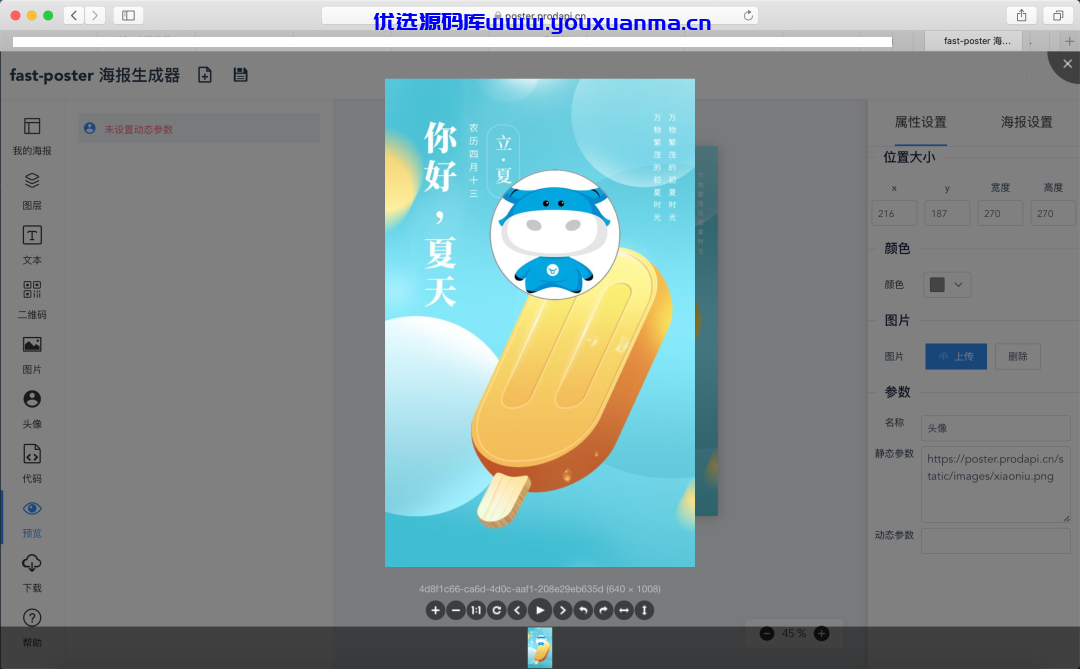Switch to the 属性设置 tab
The width and height of the screenshot is (1080, 669).
point(920,122)
